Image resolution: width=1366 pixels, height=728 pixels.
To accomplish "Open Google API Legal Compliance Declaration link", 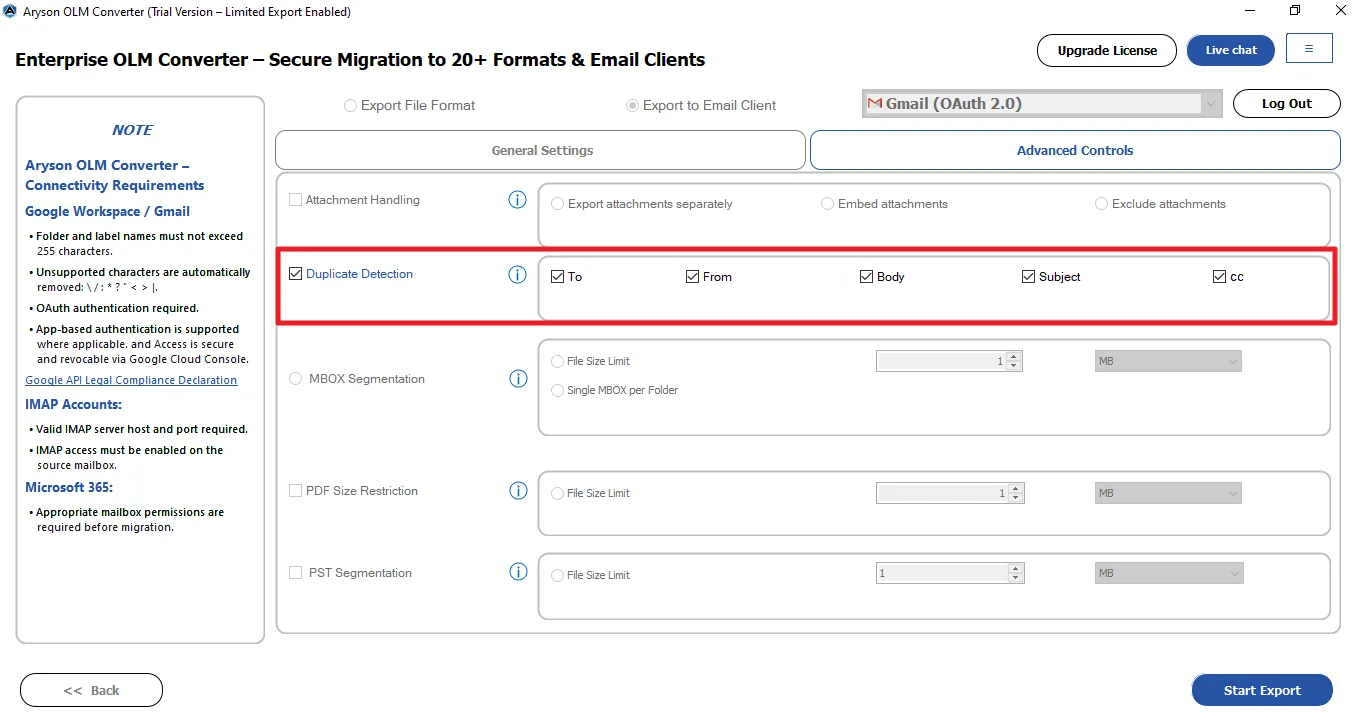I will (131, 380).
